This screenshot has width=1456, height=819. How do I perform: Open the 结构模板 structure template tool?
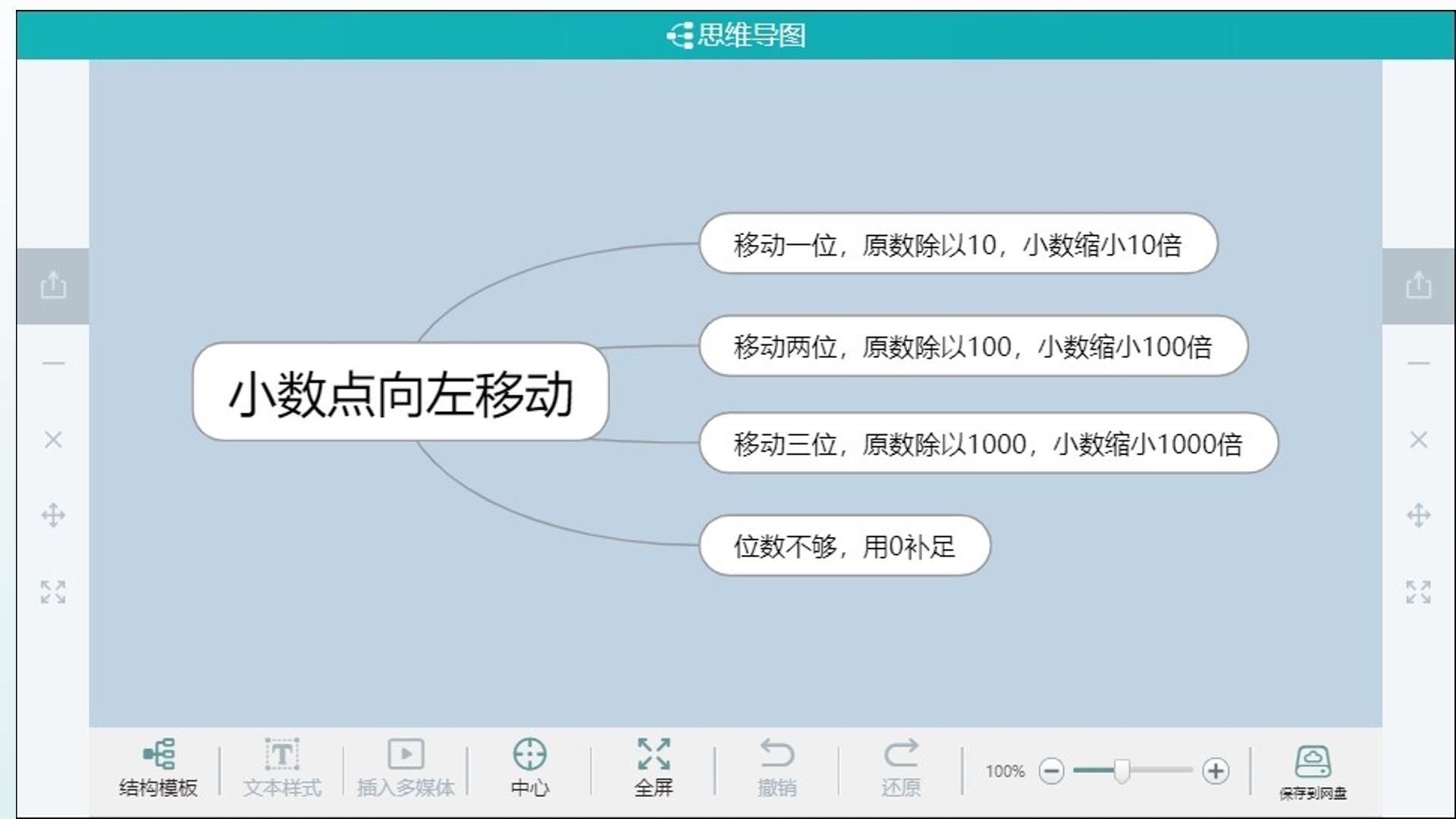[158, 767]
